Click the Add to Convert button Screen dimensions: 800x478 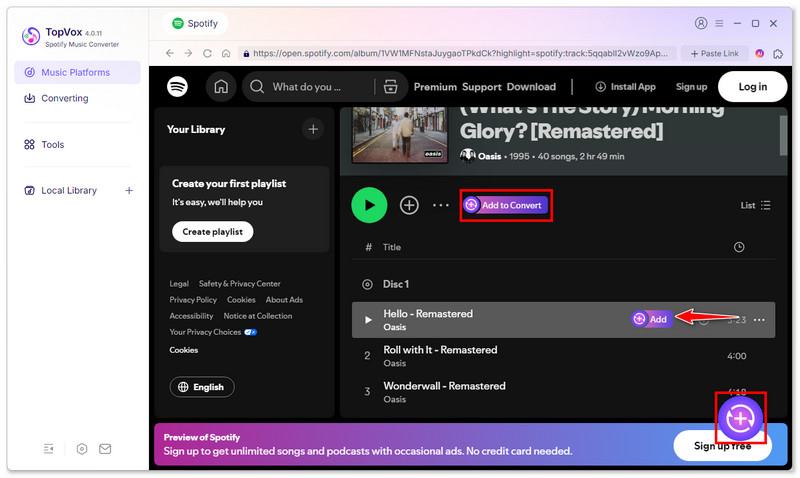coord(505,205)
